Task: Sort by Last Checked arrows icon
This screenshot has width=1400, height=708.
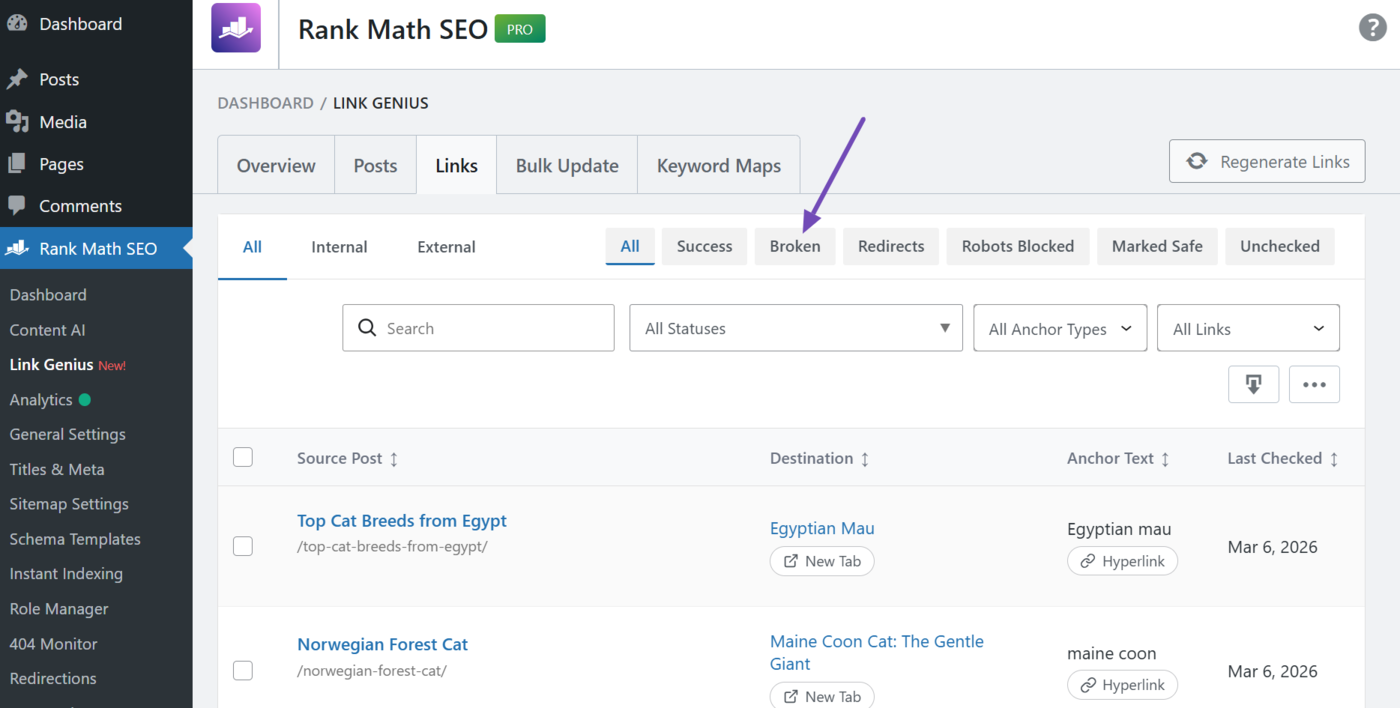Action: [x=1334, y=459]
